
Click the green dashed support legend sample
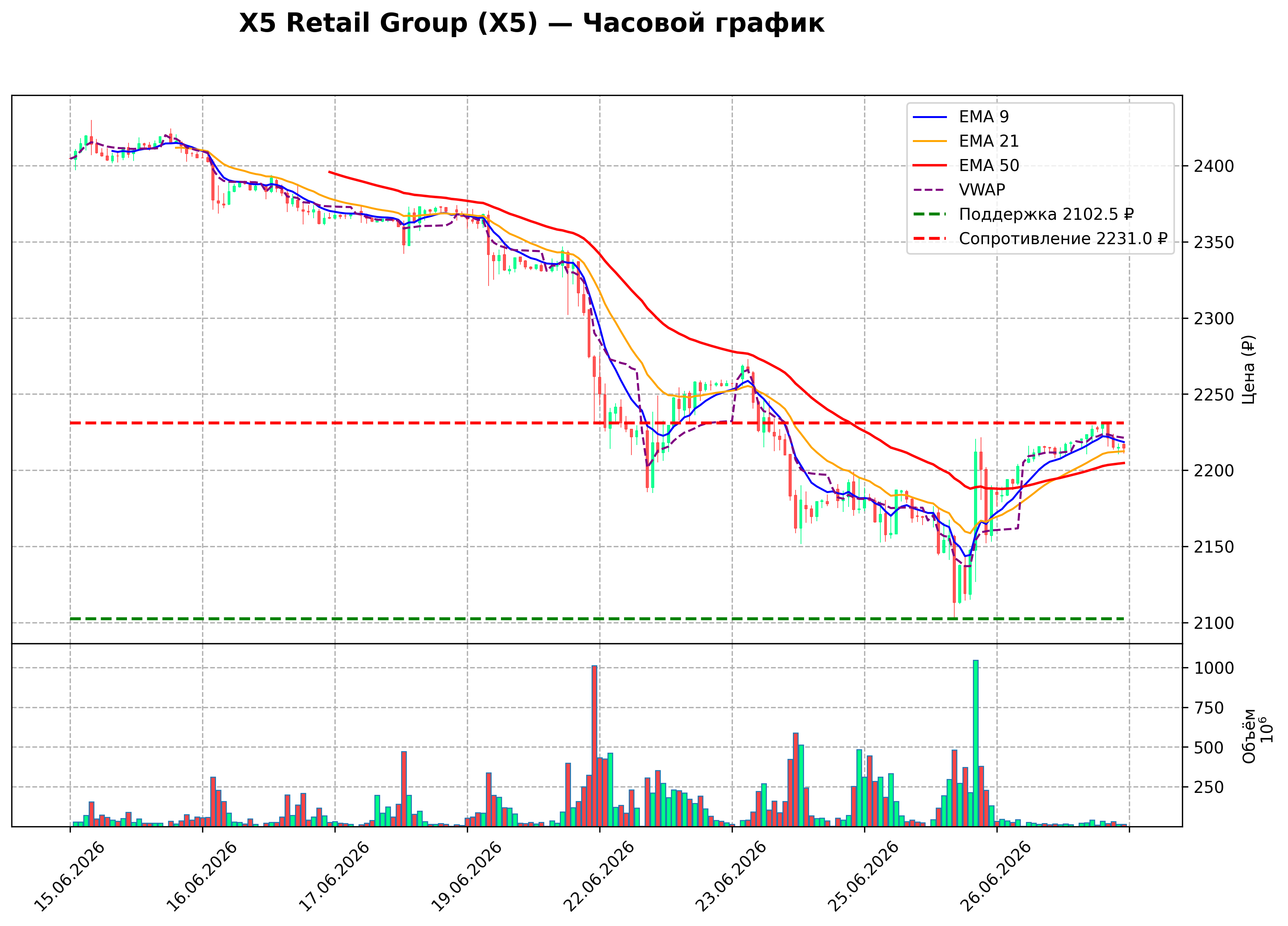pyautogui.click(x=930, y=215)
